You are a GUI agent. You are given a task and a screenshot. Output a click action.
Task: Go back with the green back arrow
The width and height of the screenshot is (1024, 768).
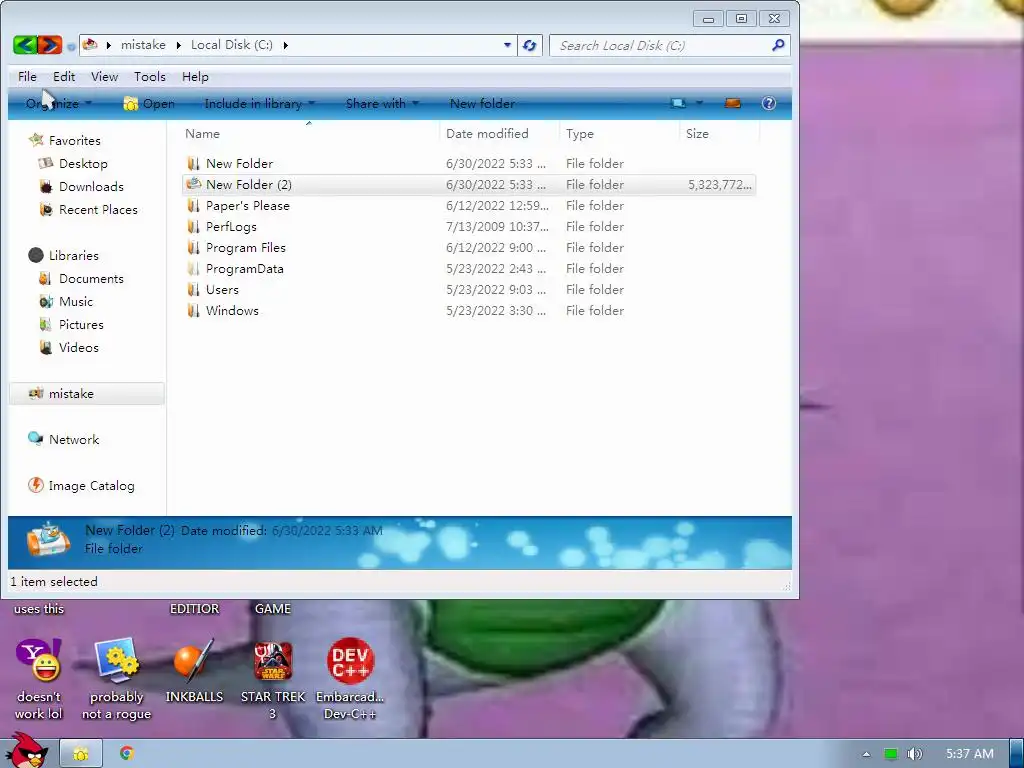[x=25, y=45]
